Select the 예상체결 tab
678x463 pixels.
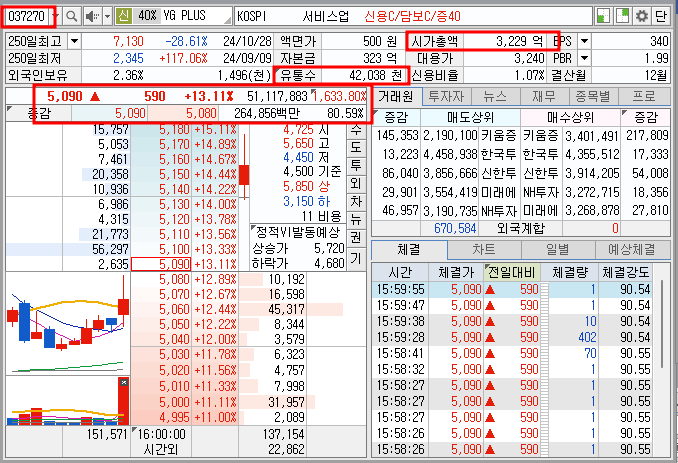tap(632, 249)
